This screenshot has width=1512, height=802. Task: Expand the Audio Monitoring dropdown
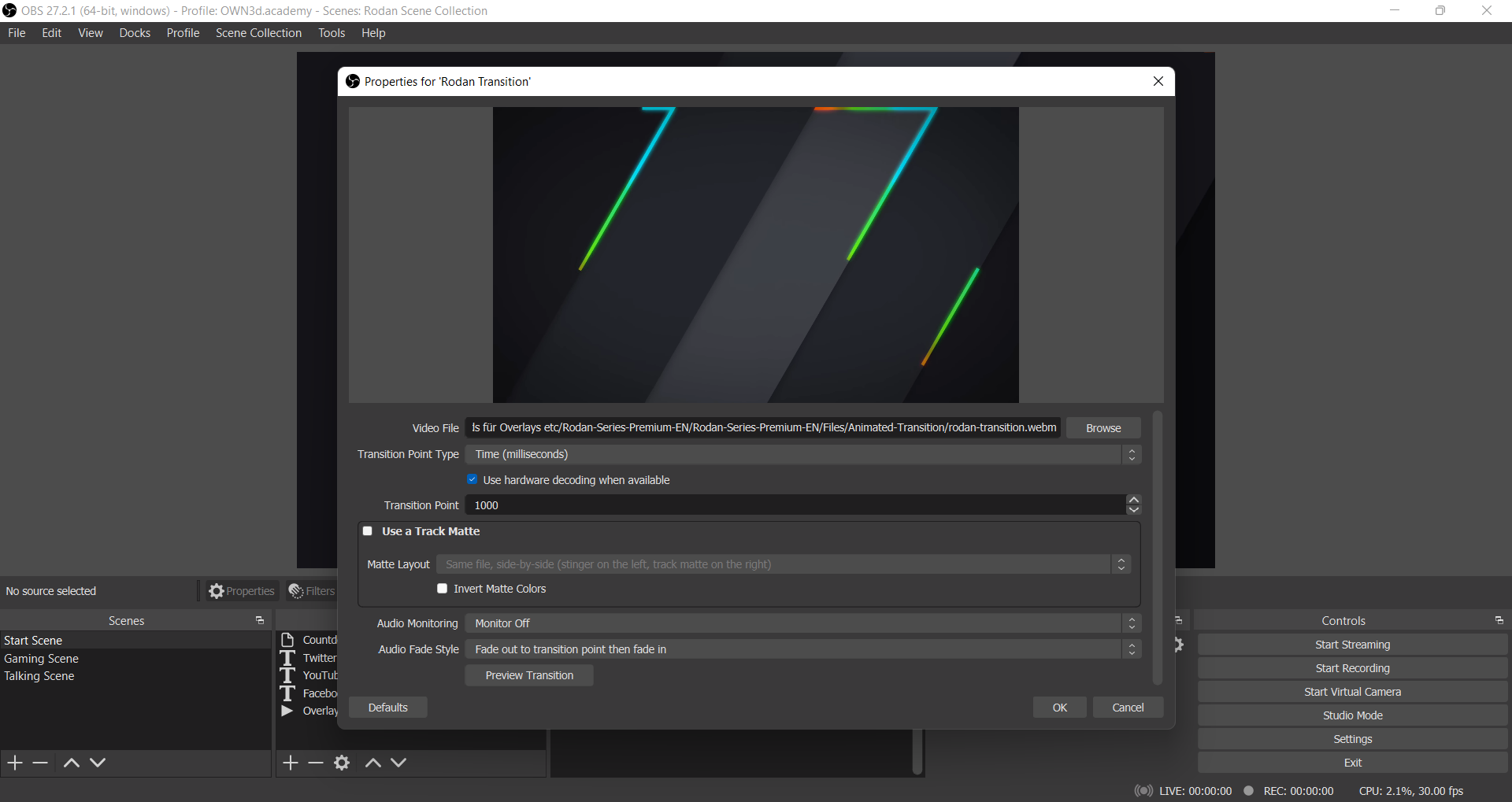[802, 623]
